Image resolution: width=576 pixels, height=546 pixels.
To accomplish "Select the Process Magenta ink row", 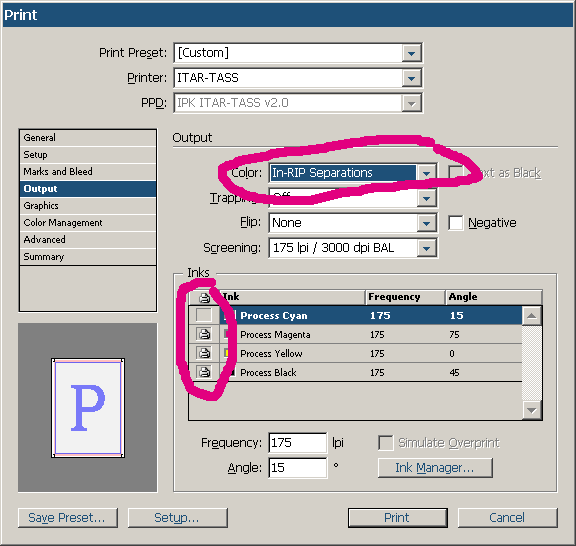I will click(356, 334).
